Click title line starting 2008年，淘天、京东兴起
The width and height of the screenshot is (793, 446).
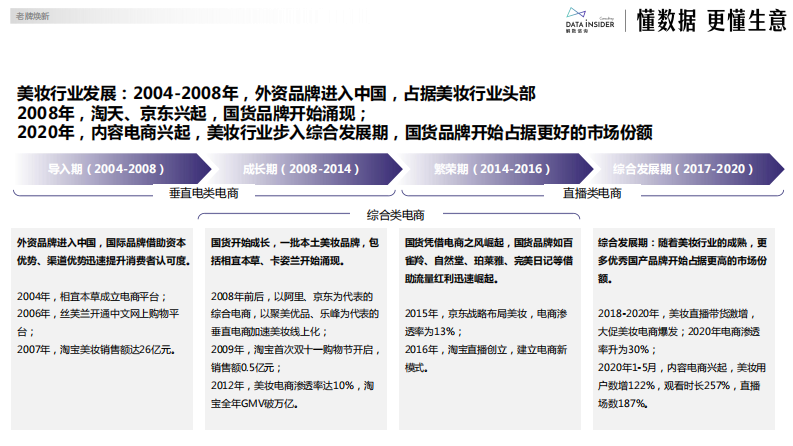(192, 113)
